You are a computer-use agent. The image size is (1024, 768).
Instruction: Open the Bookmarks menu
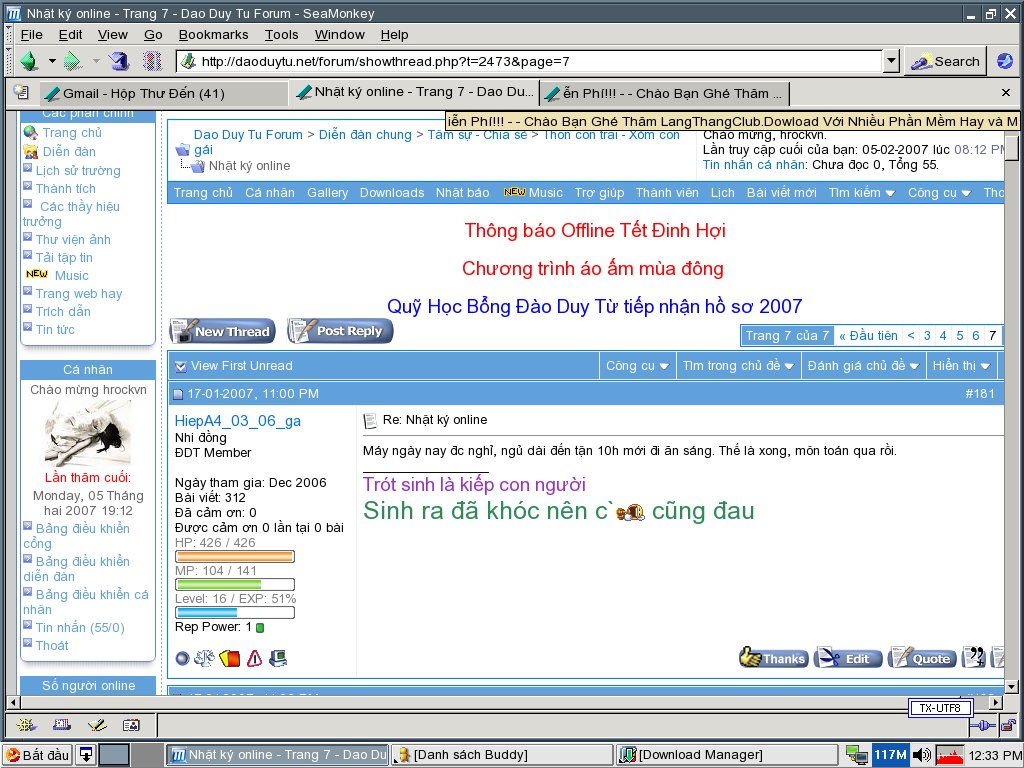pos(213,34)
